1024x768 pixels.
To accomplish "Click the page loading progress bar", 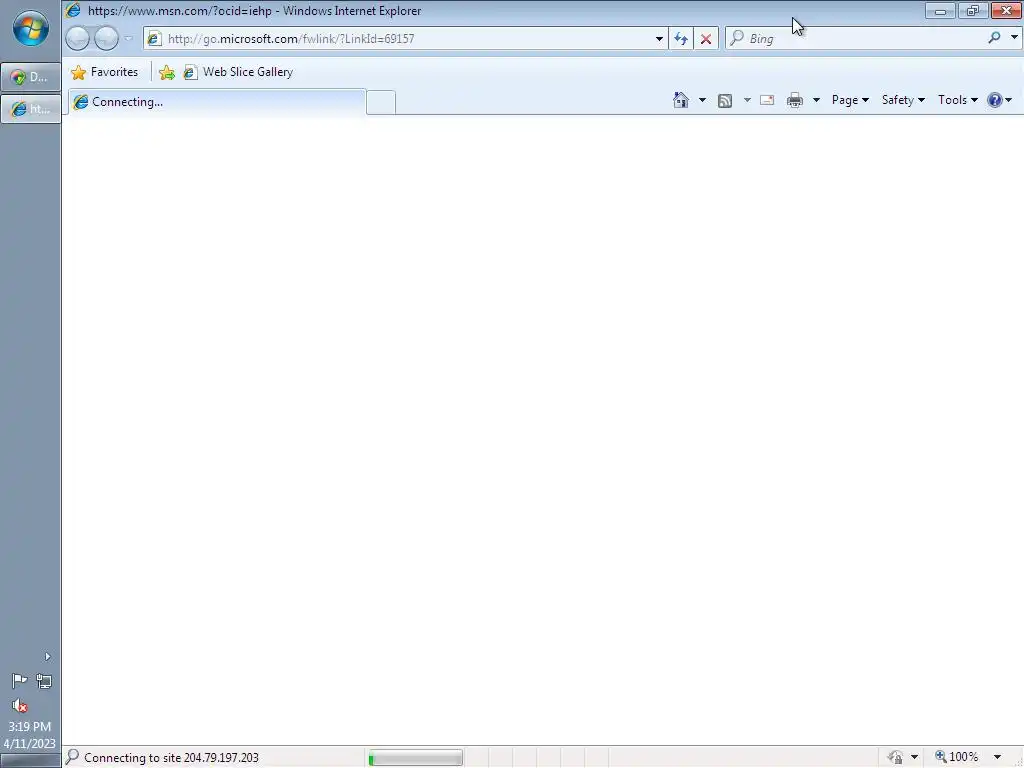I will pyautogui.click(x=415, y=758).
